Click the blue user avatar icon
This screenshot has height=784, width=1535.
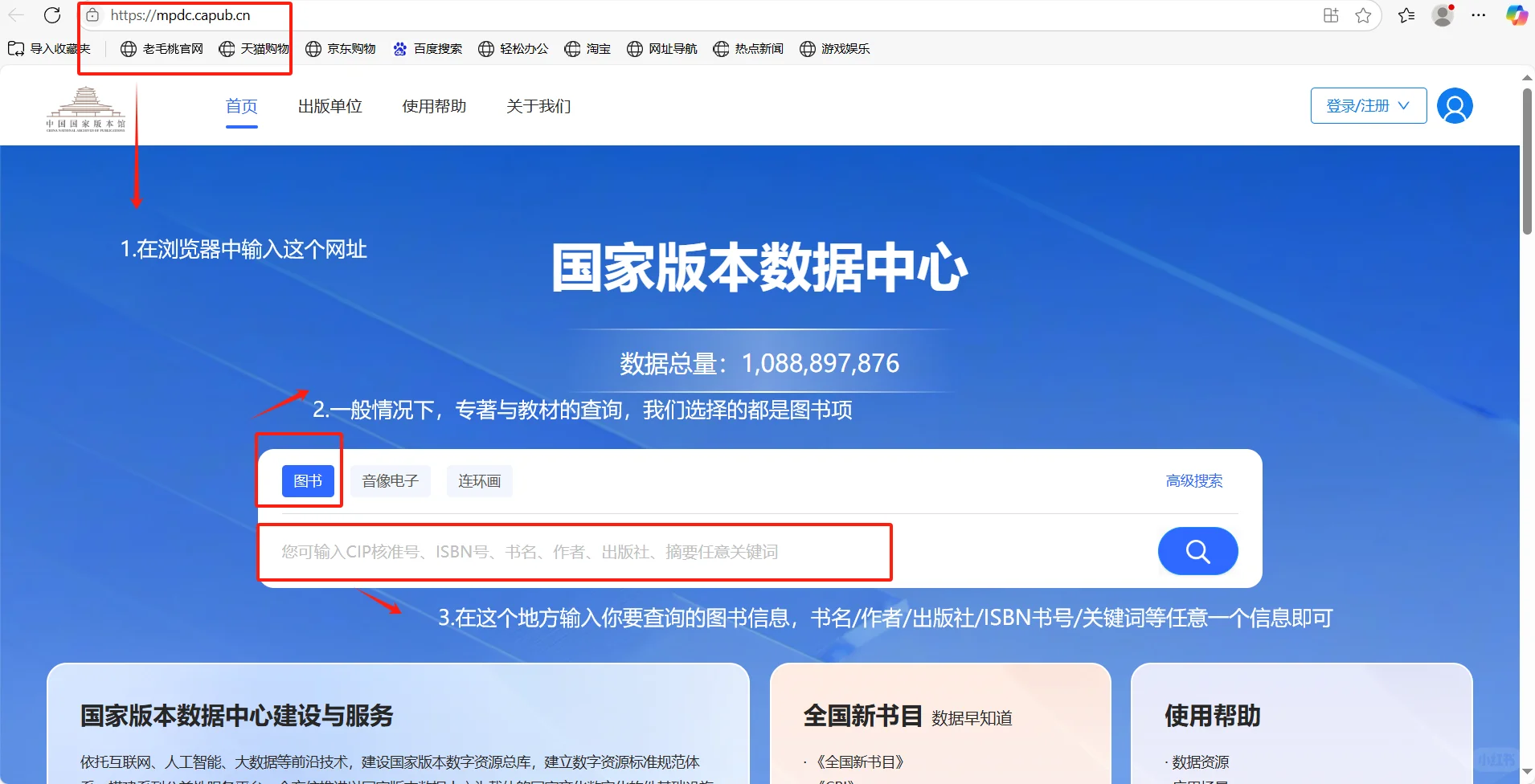[1455, 106]
